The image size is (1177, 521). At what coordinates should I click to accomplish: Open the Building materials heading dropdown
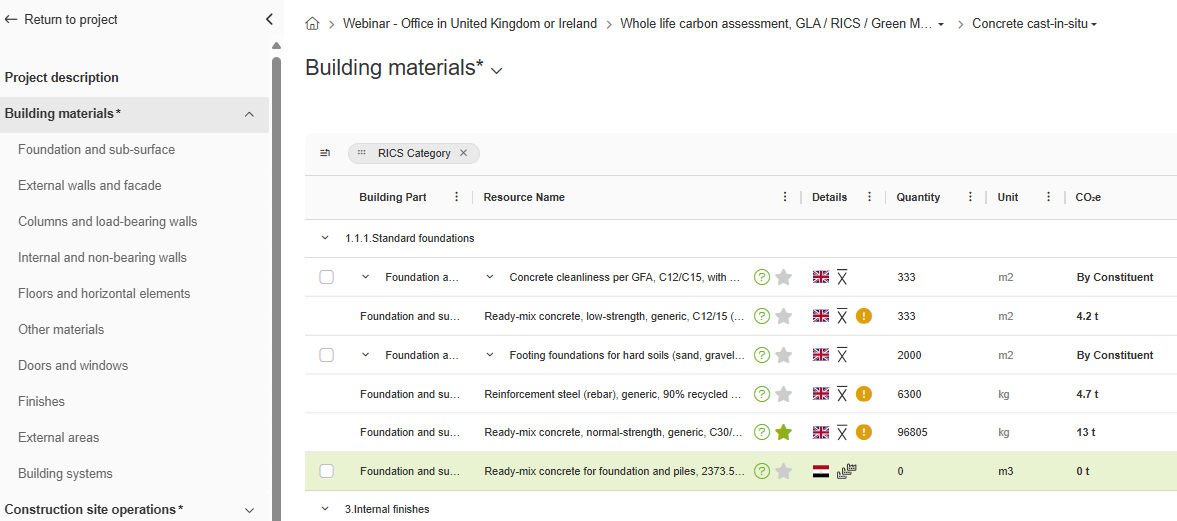coord(497,70)
